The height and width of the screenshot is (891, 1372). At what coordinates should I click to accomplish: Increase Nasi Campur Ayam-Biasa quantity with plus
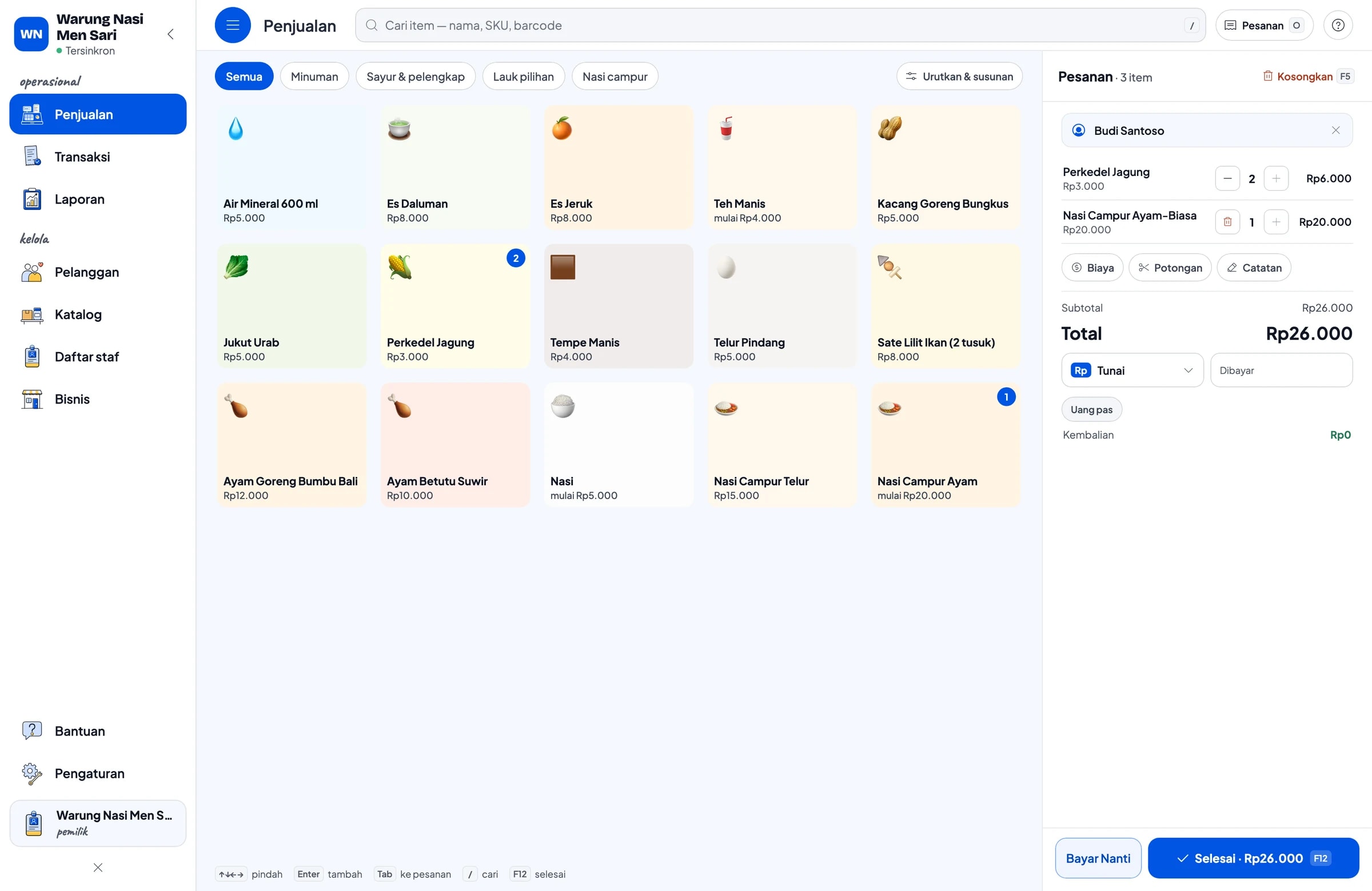tap(1276, 222)
